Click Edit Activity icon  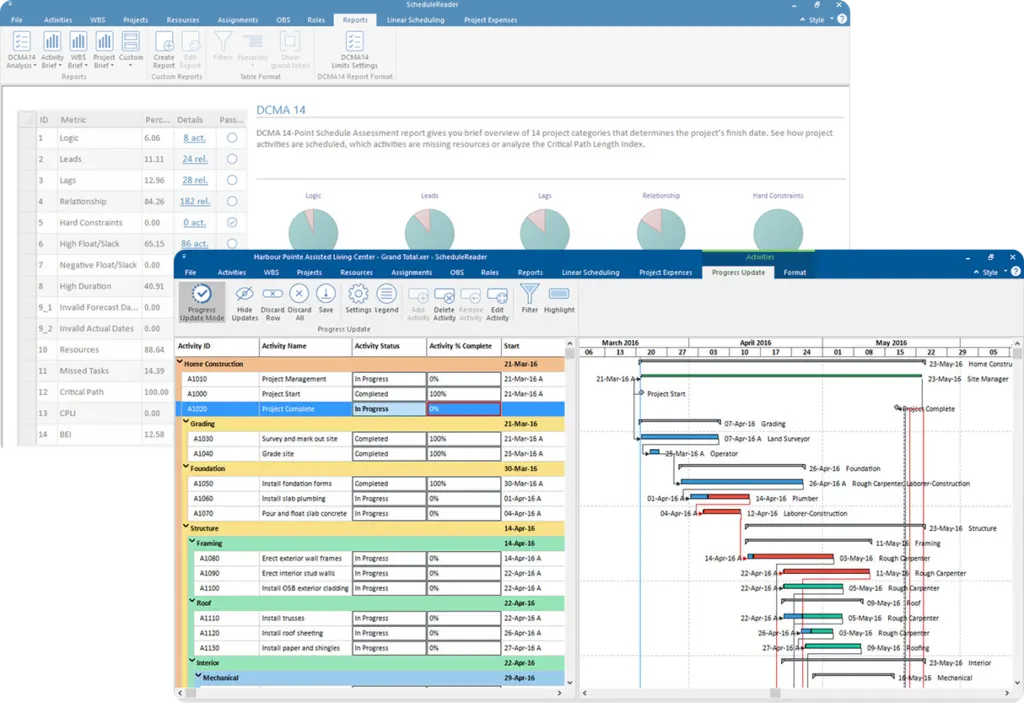pos(497,303)
